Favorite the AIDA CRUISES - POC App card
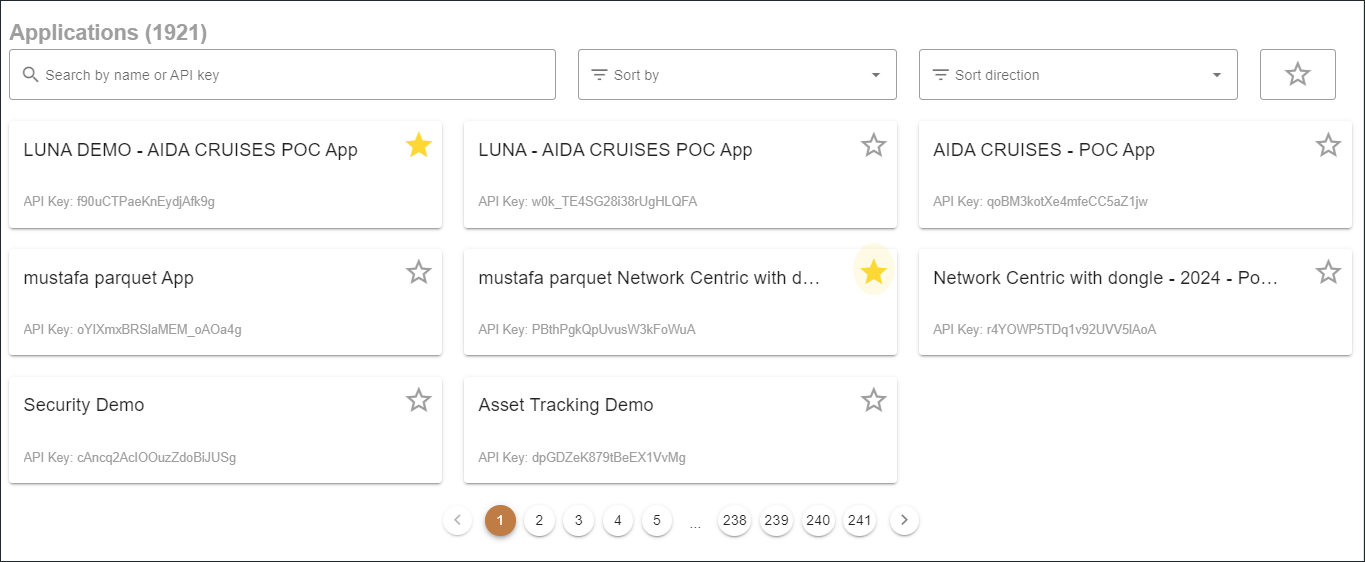The image size is (1365, 562). [x=1328, y=146]
